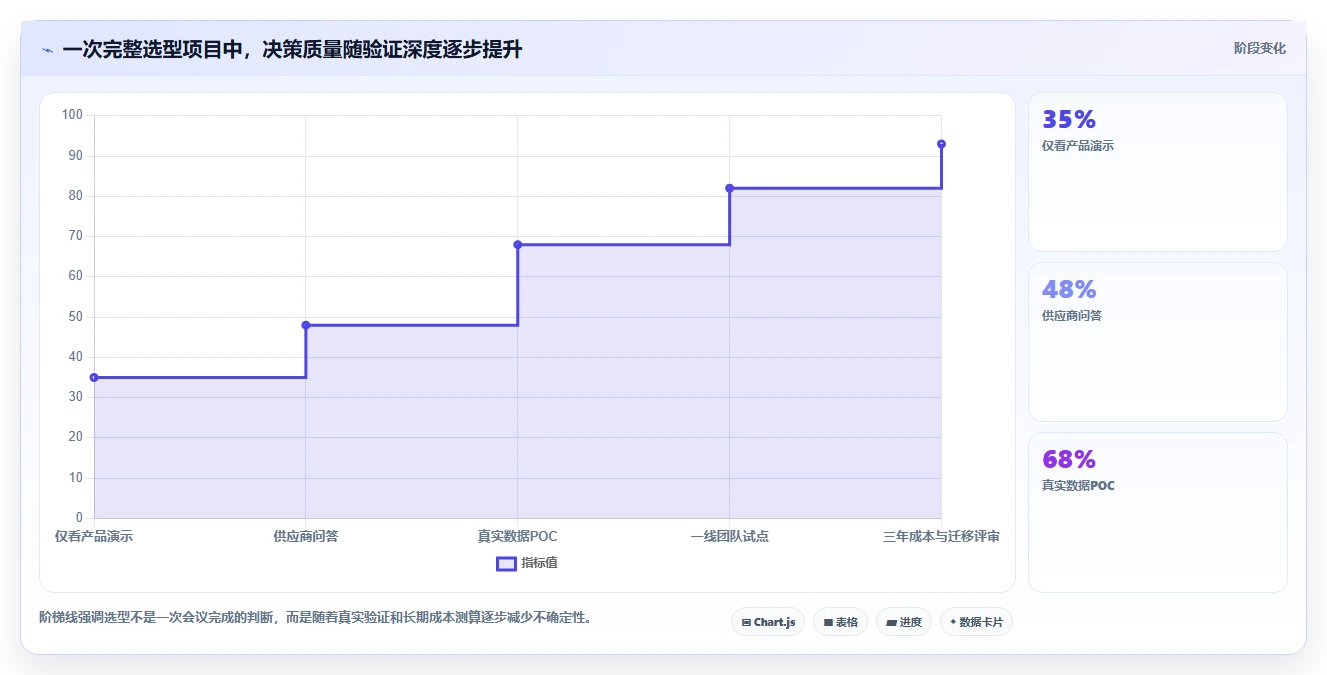Toggle the 指标值 legend item
Image resolution: width=1327 pixels, height=675 pixels.
point(527,563)
